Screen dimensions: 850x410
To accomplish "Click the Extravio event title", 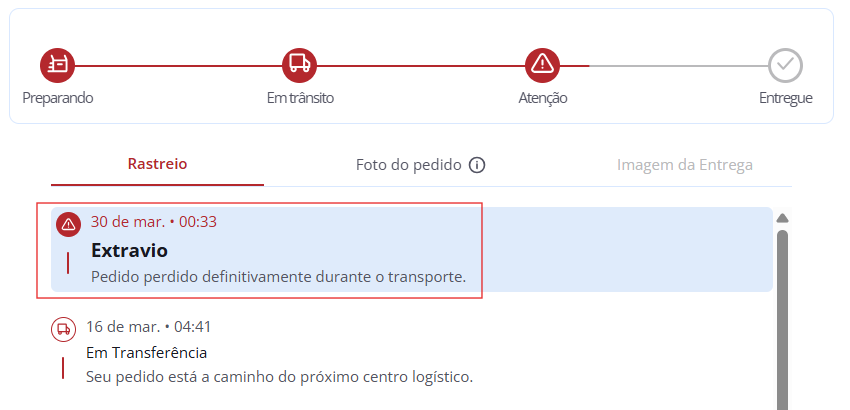I will 129,250.
